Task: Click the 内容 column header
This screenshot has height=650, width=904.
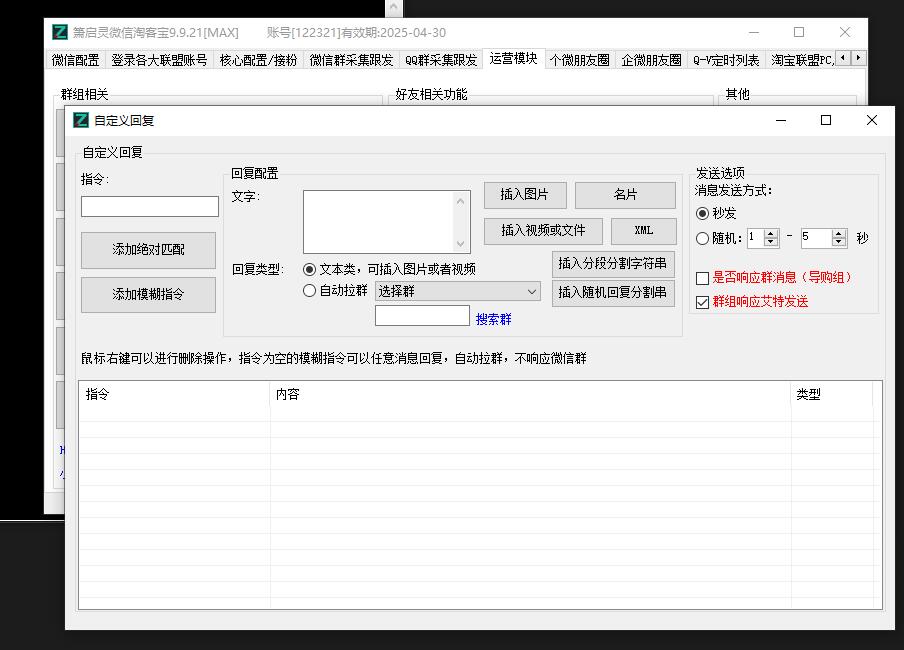Action: pos(530,394)
